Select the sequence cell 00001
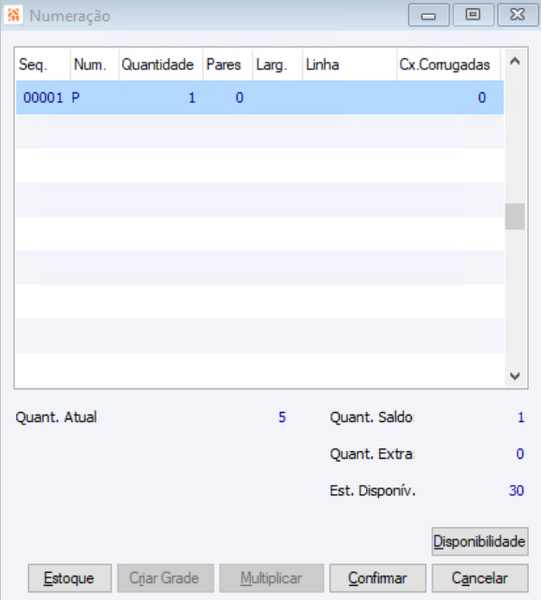541x600 pixels. tap(43, 98)
